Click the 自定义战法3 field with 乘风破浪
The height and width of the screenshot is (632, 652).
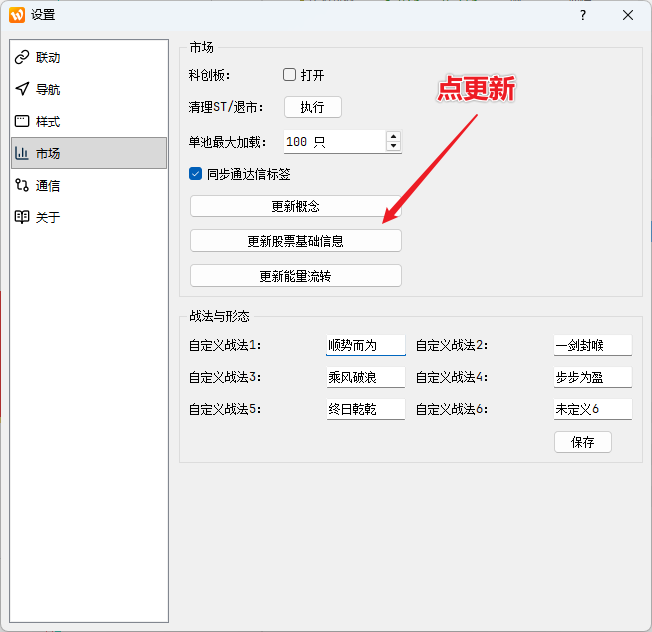(366, 377)
